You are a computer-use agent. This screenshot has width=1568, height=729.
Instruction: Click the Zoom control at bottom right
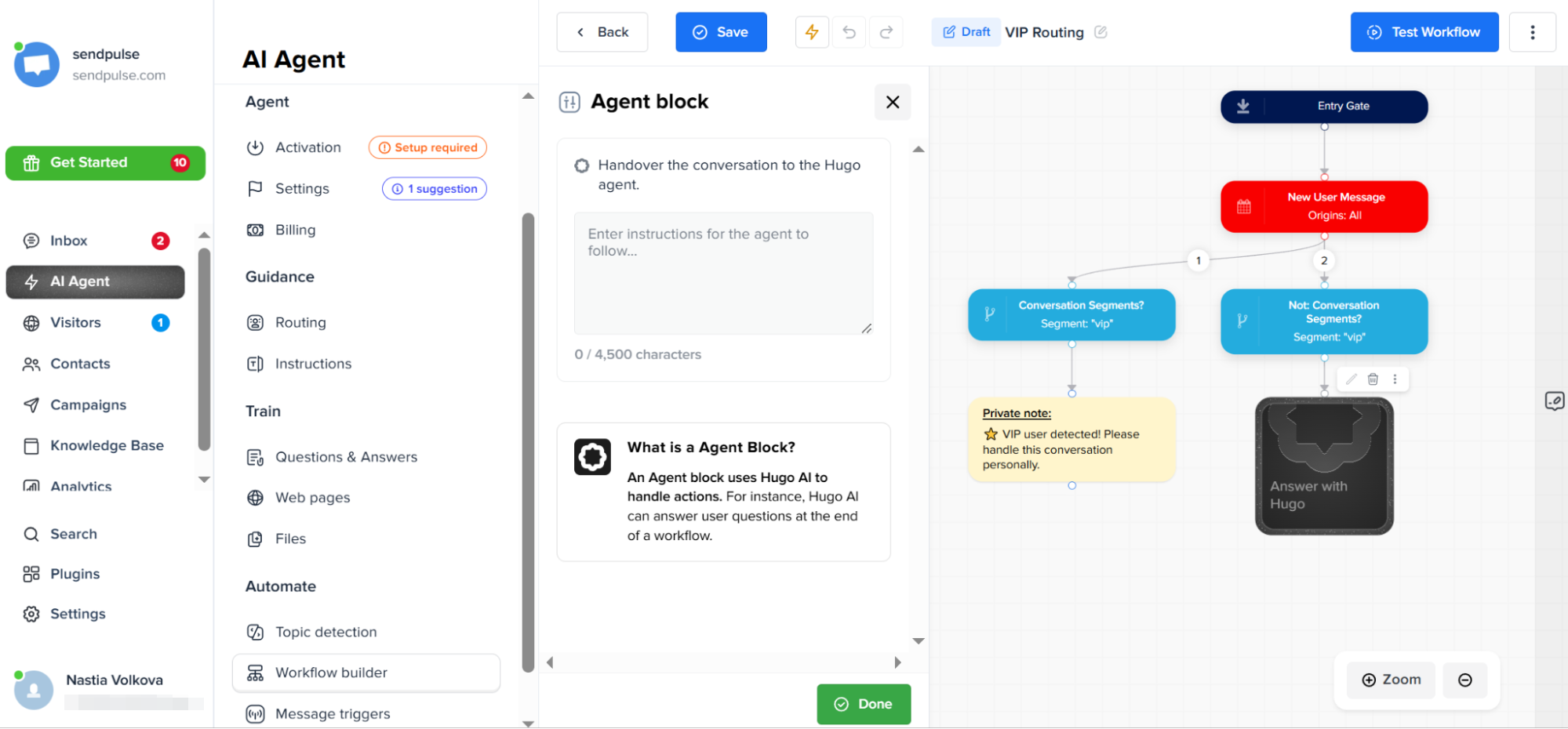click(x=1390, y=680)
